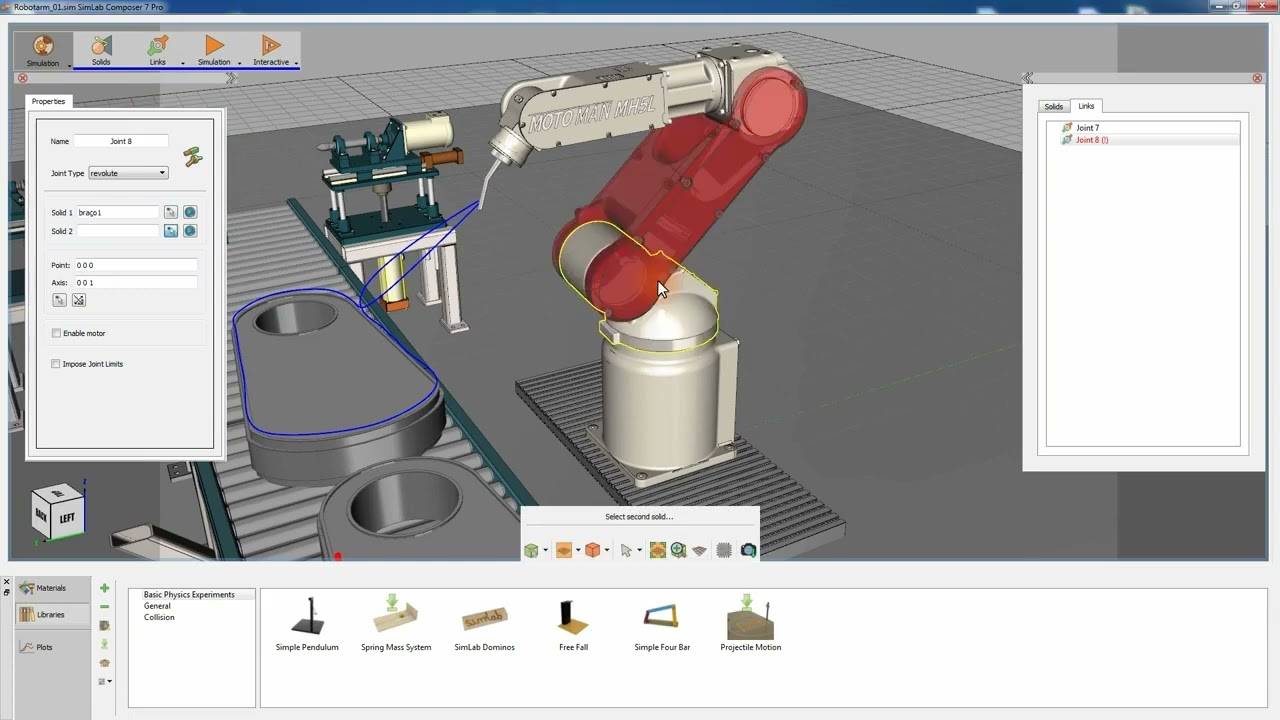The width and height of the screenshot is (1280, 720).
Task: Click the green cube view icon
Action: tap(531, 550)
